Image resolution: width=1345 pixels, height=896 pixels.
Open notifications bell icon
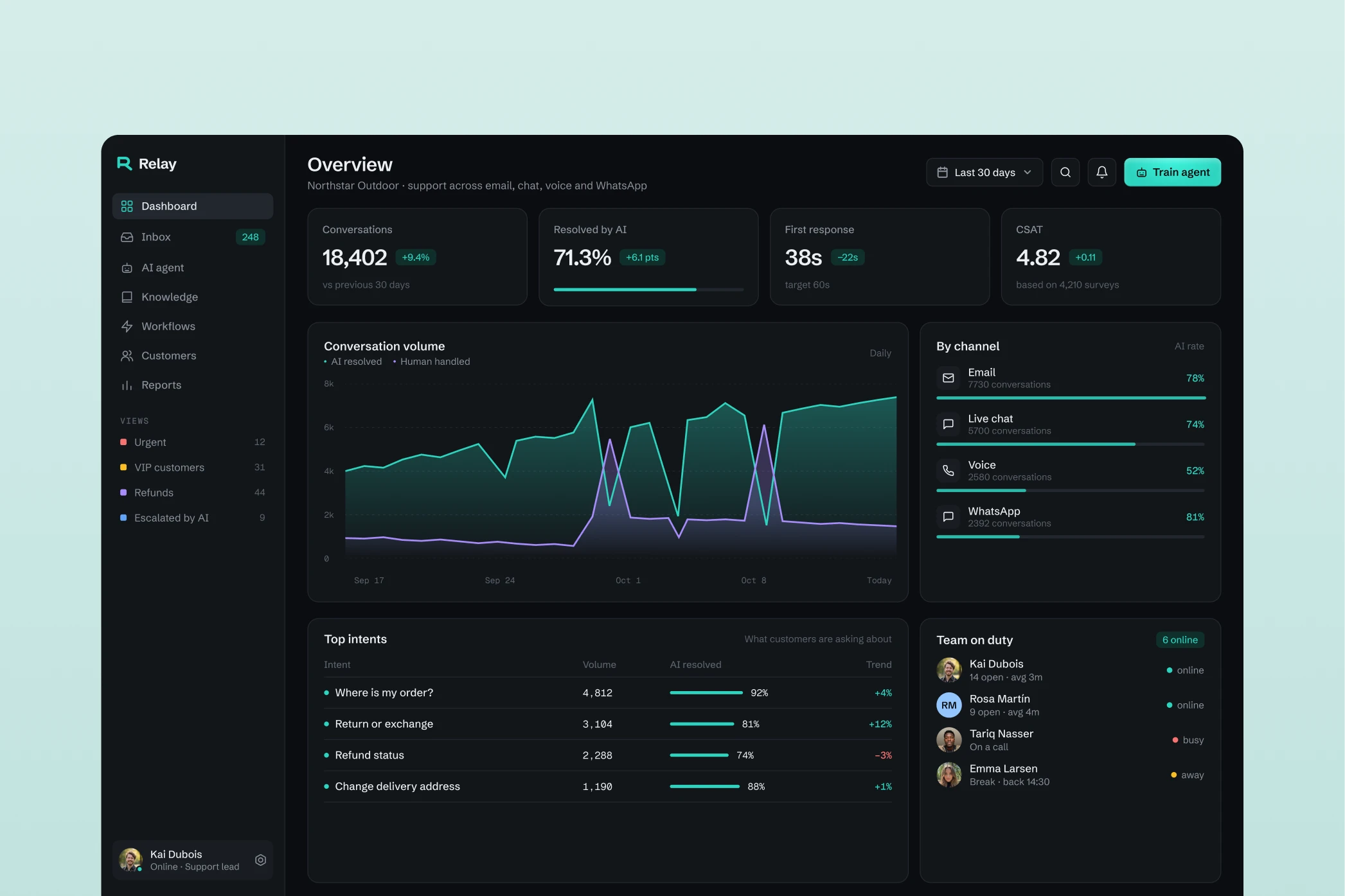1101,172
